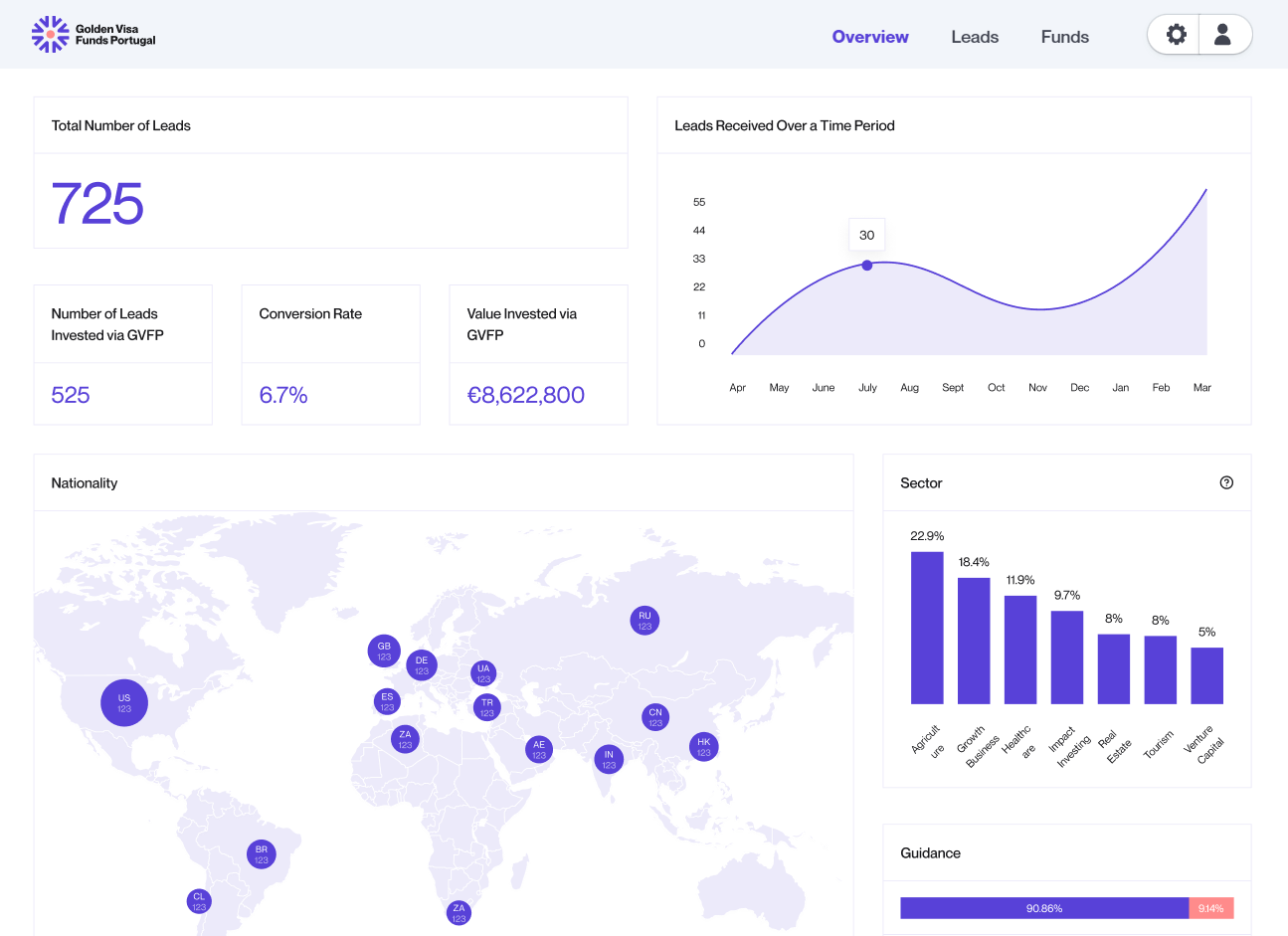Click the Agriculture 22.9% bar
1288x936 pixels.
click(927, 628)
